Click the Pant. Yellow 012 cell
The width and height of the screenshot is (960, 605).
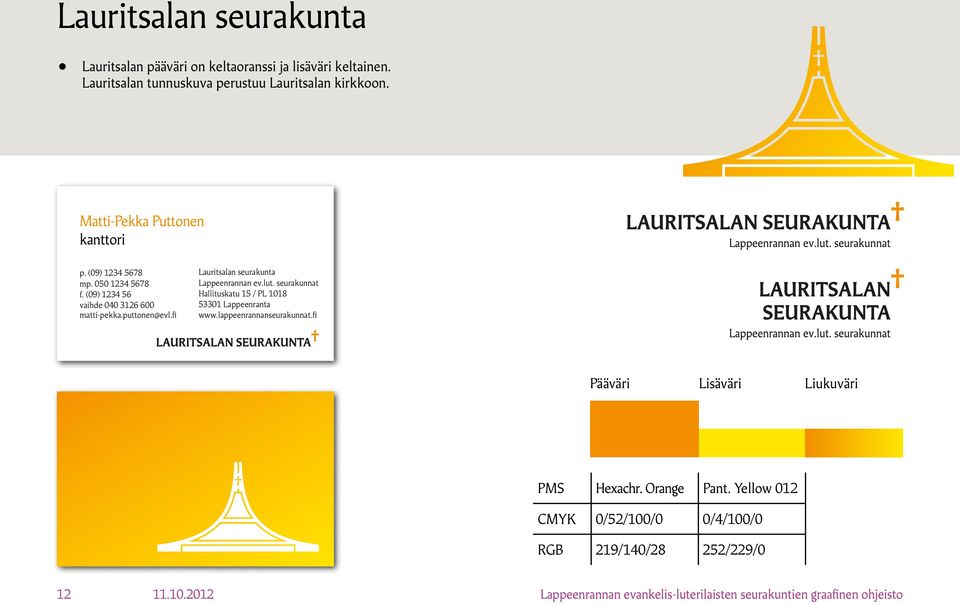click(750, 488)
